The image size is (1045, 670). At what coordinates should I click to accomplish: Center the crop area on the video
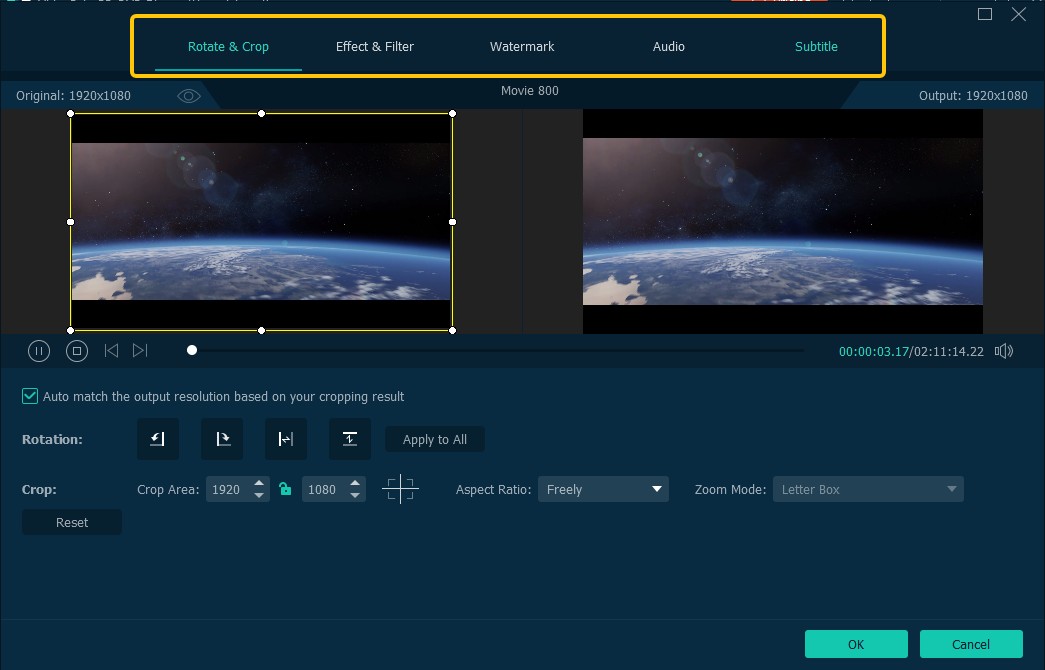[x=400, y=489]
